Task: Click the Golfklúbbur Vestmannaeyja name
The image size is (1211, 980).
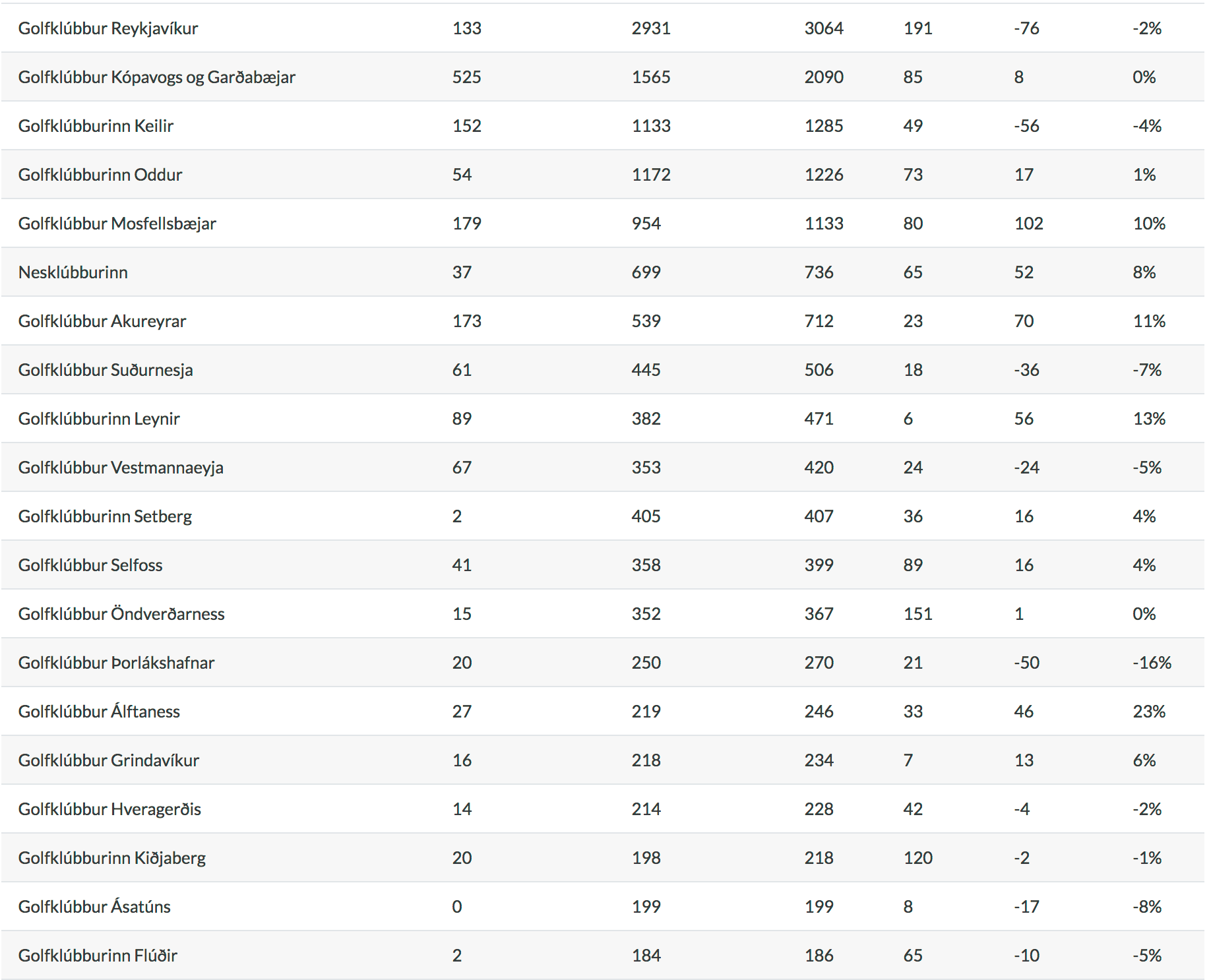Action: [x=121, y=468]
